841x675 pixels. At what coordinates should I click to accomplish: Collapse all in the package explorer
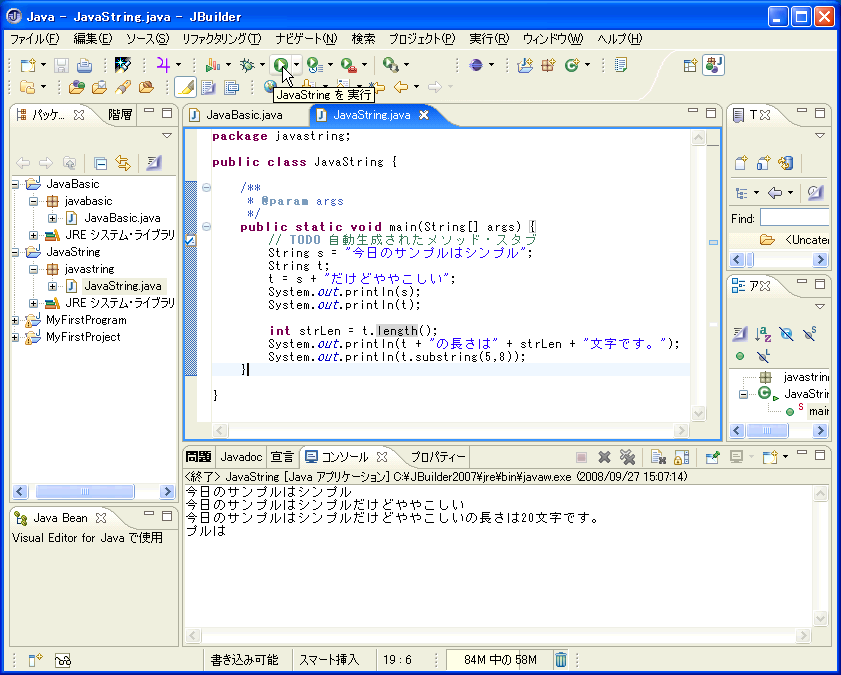coord(100,163)
